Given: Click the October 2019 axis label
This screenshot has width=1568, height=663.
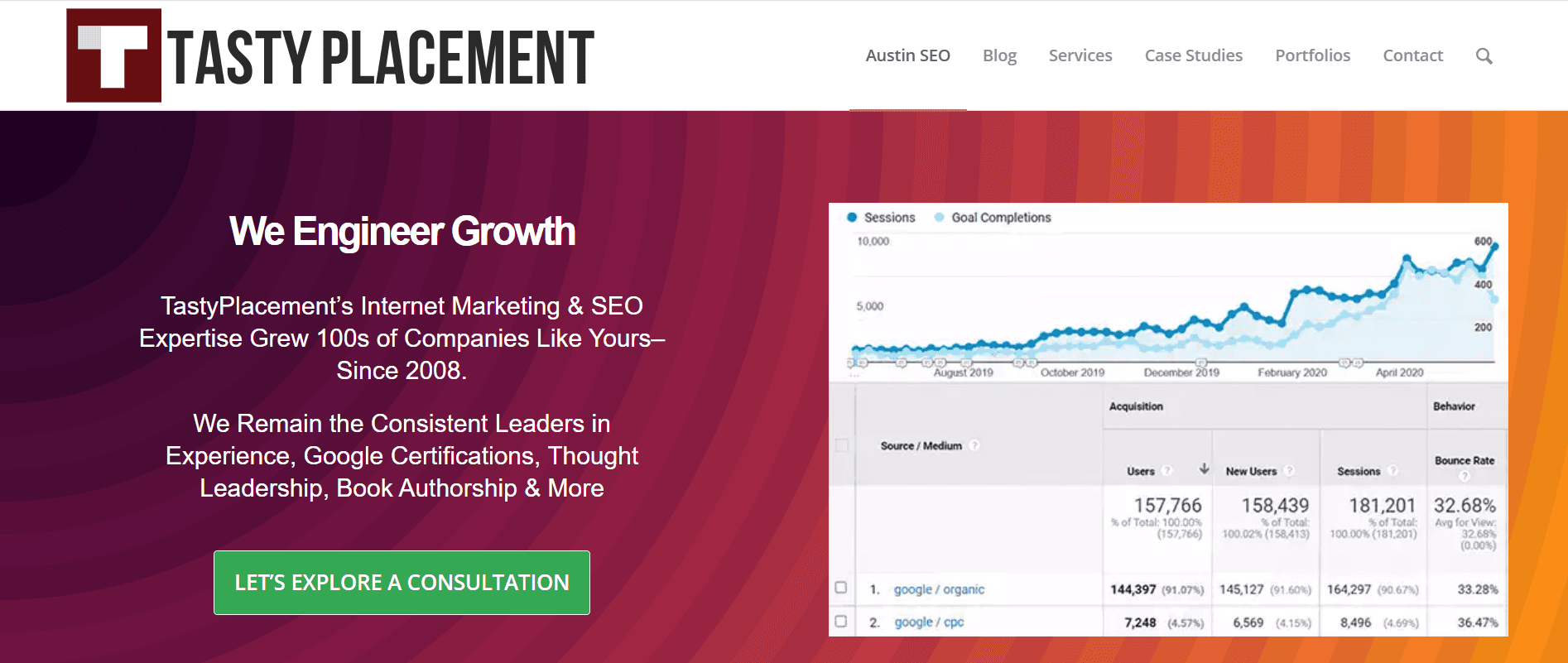Looking at the screenshot, I should 1072,372.
